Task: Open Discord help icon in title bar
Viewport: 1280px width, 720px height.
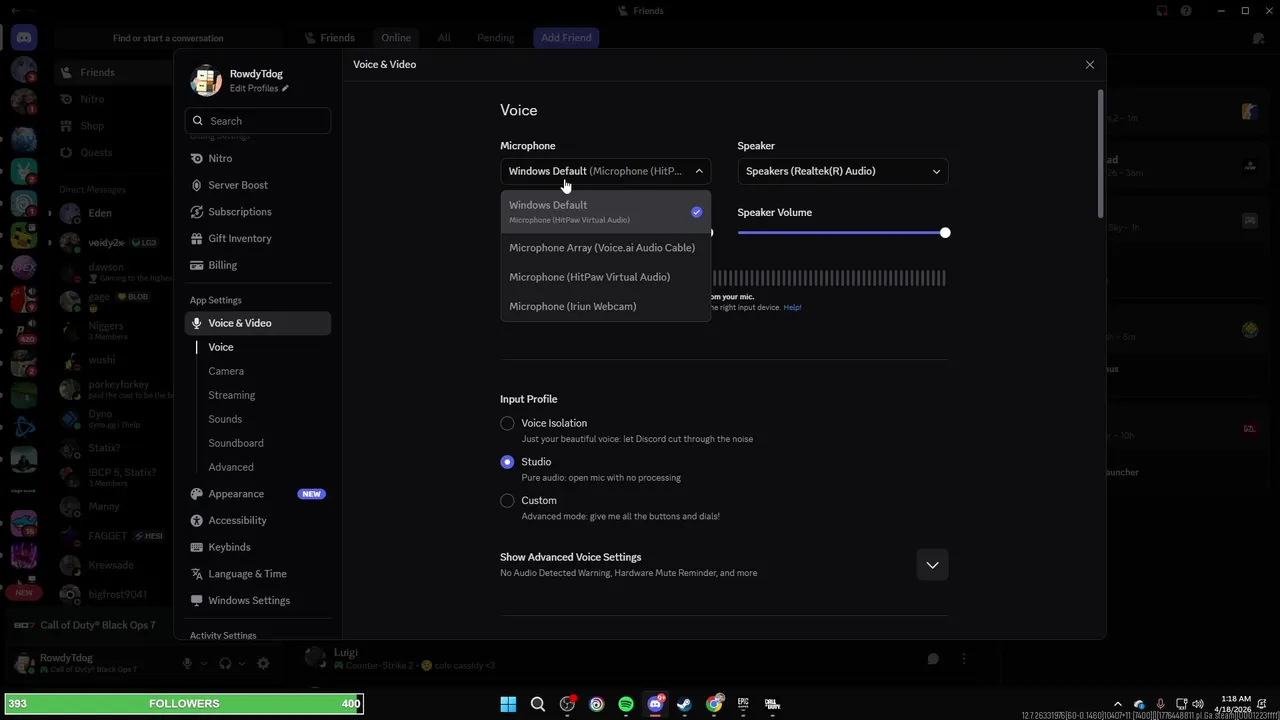Action: tap(1186, 11)
